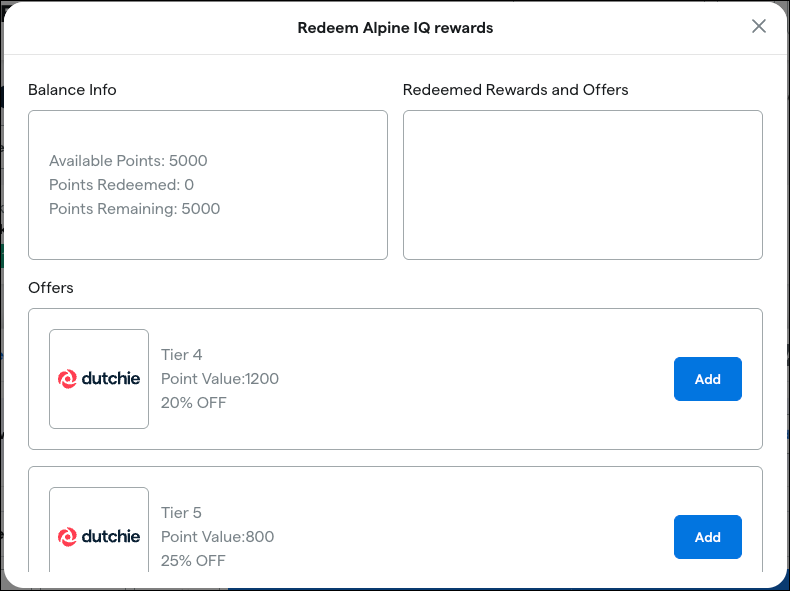Add the Tier 5 25% OFF offer
790x591 pixels.
click(x=707, y=537)
